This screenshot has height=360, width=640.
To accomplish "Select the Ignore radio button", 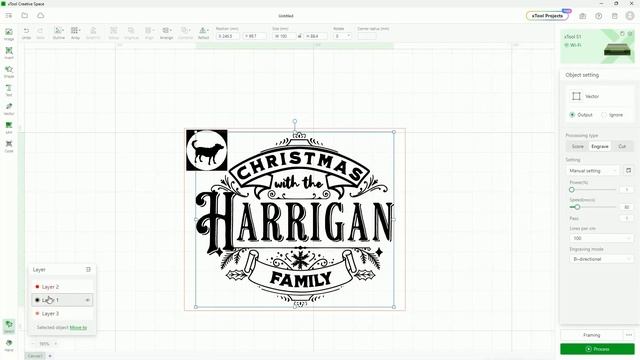I will pyautogui.click(x=604, y=115).
